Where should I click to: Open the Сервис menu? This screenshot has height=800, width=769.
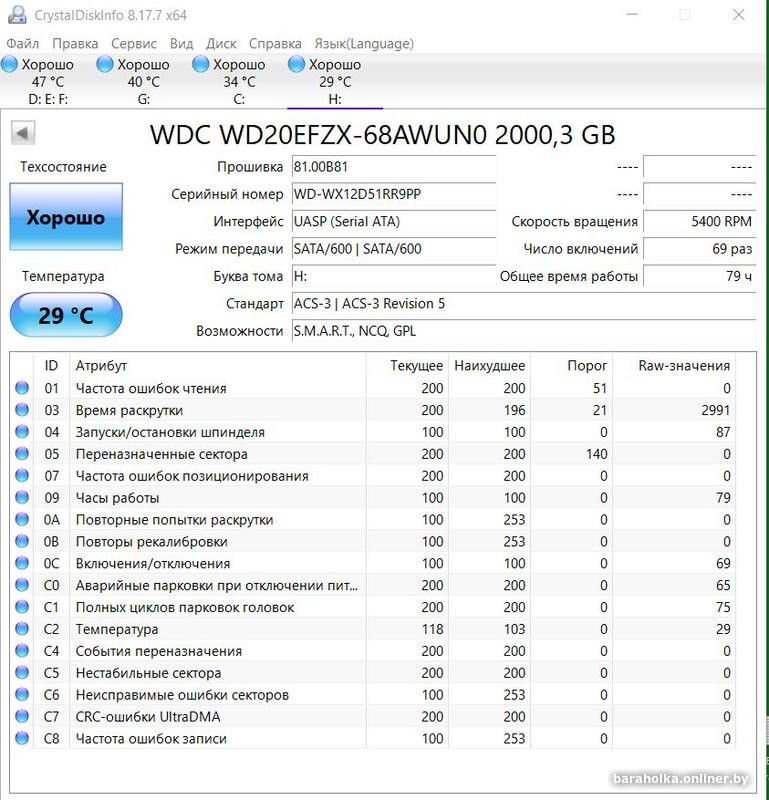134,44
